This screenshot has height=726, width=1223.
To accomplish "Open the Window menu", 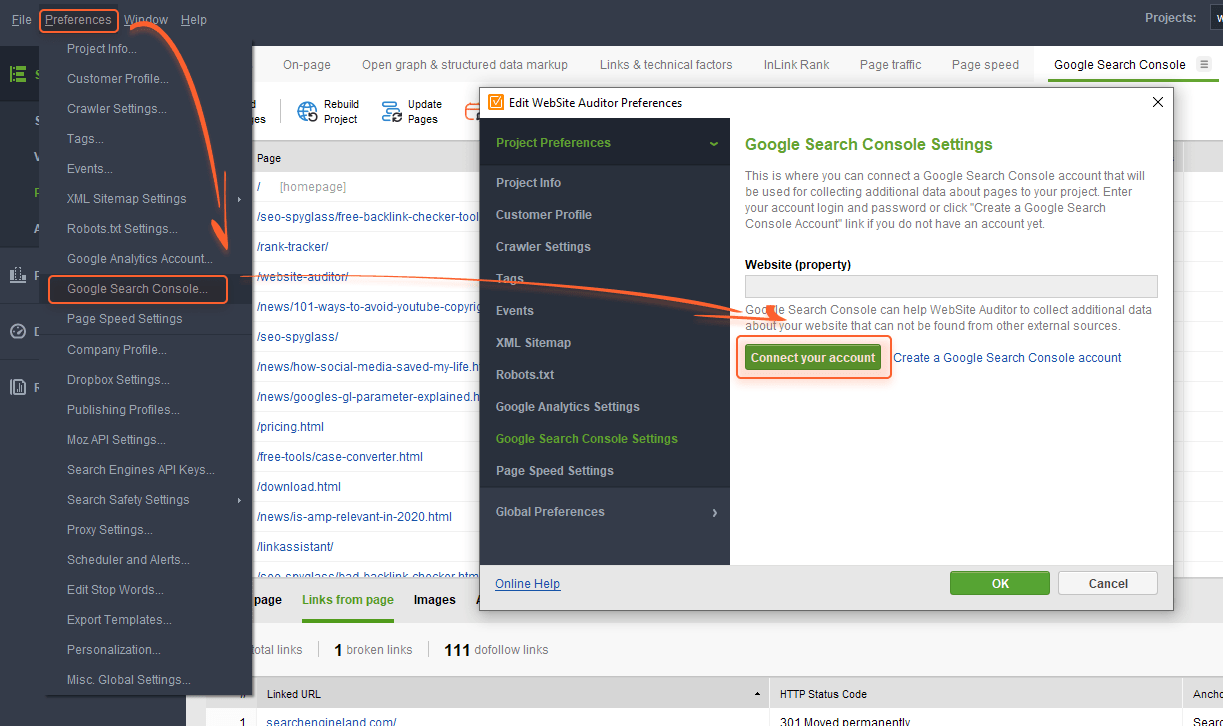I will (x=146, y=19).
